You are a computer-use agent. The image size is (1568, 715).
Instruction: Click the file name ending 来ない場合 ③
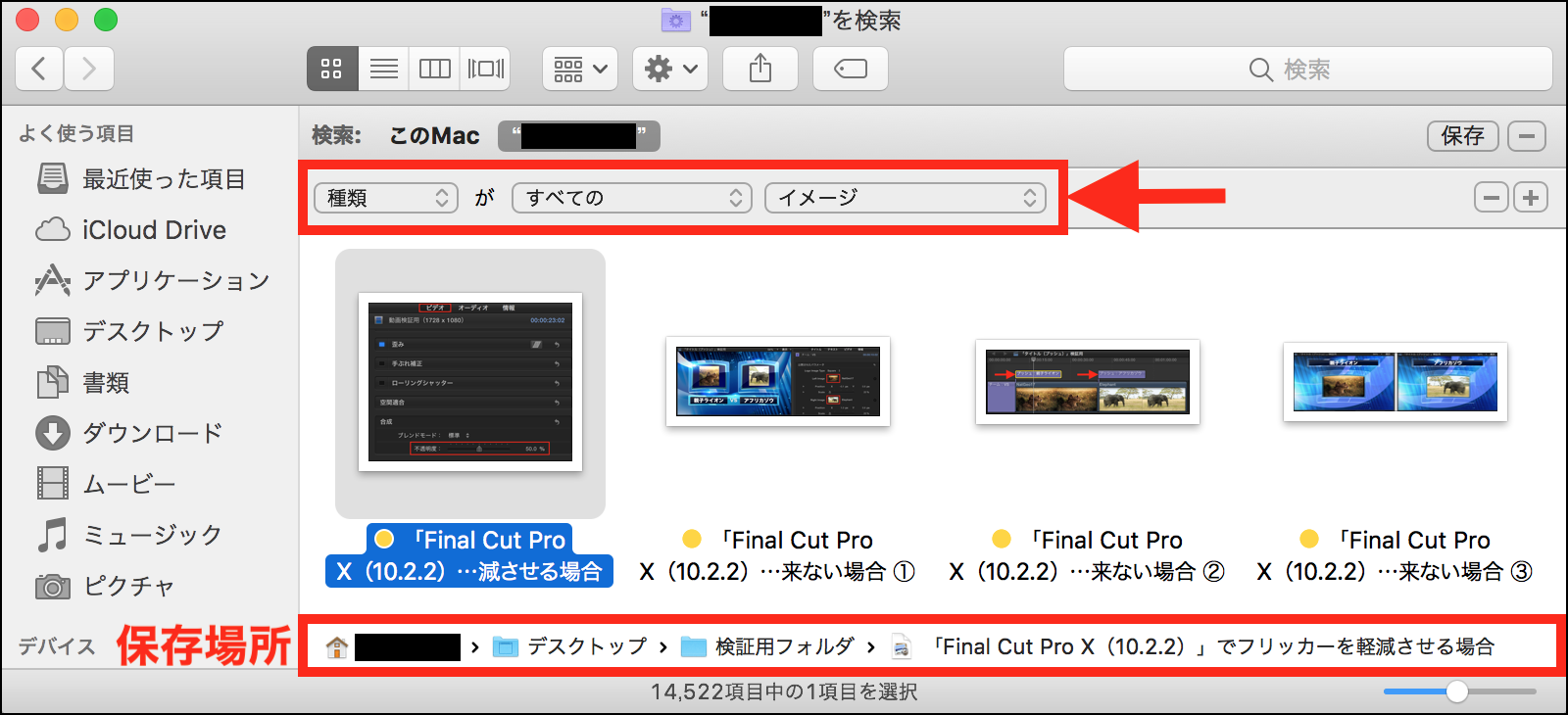(1396, 555)
